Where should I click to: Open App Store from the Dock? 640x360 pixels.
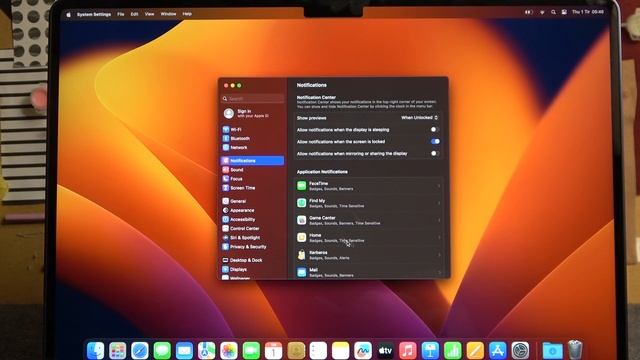(497, 350)
